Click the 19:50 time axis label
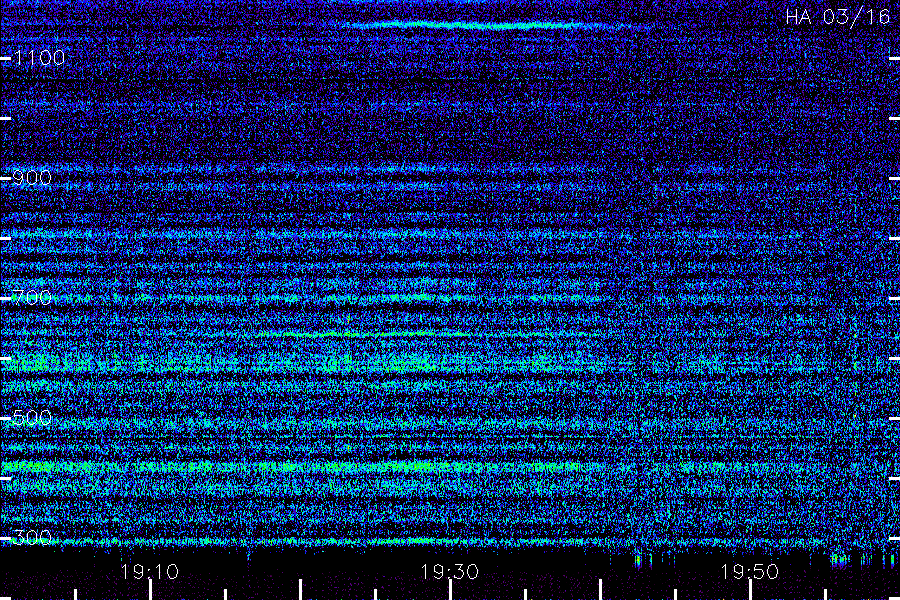 coord(750,572)
